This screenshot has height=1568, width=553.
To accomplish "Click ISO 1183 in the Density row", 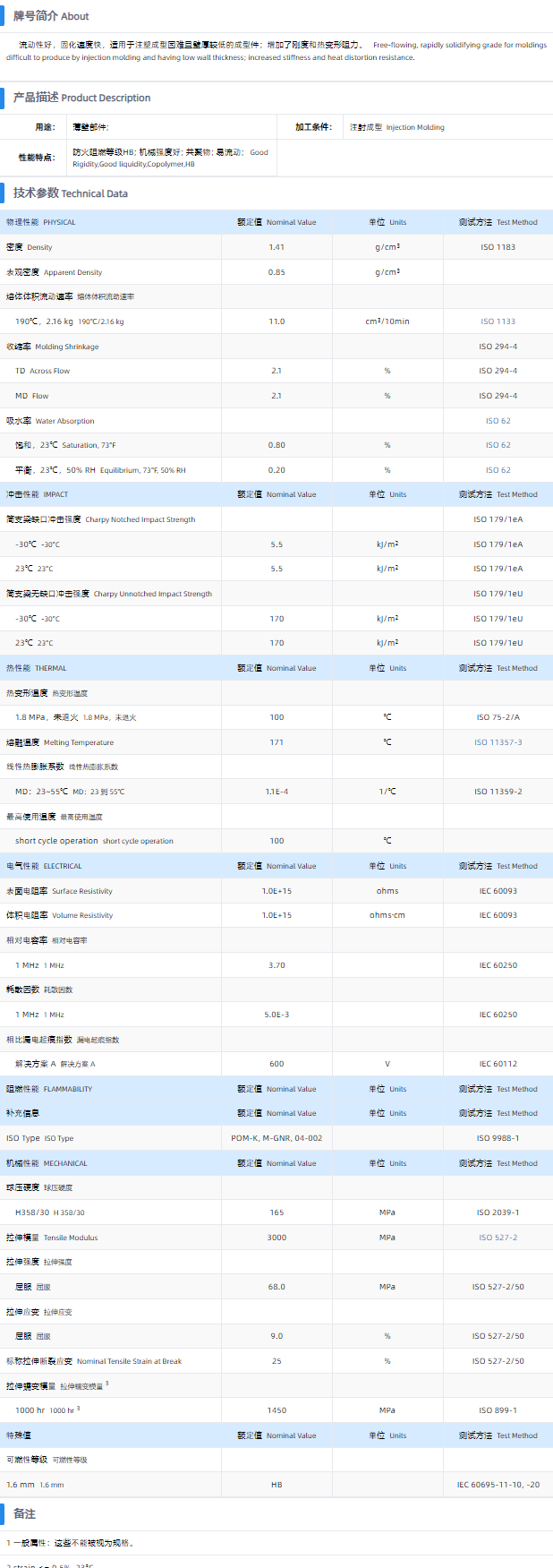I will pos(498,247).
